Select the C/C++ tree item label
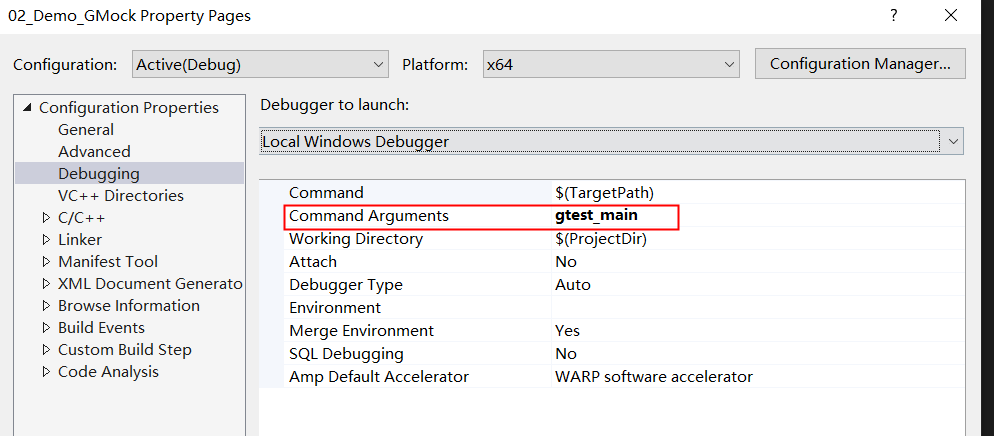 [82, 218]
